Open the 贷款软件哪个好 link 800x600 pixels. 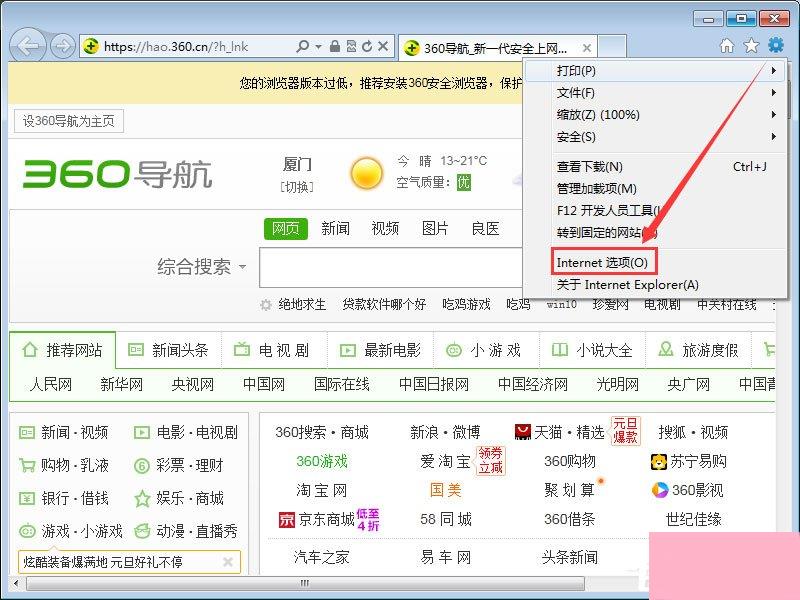tap(384, 305)
